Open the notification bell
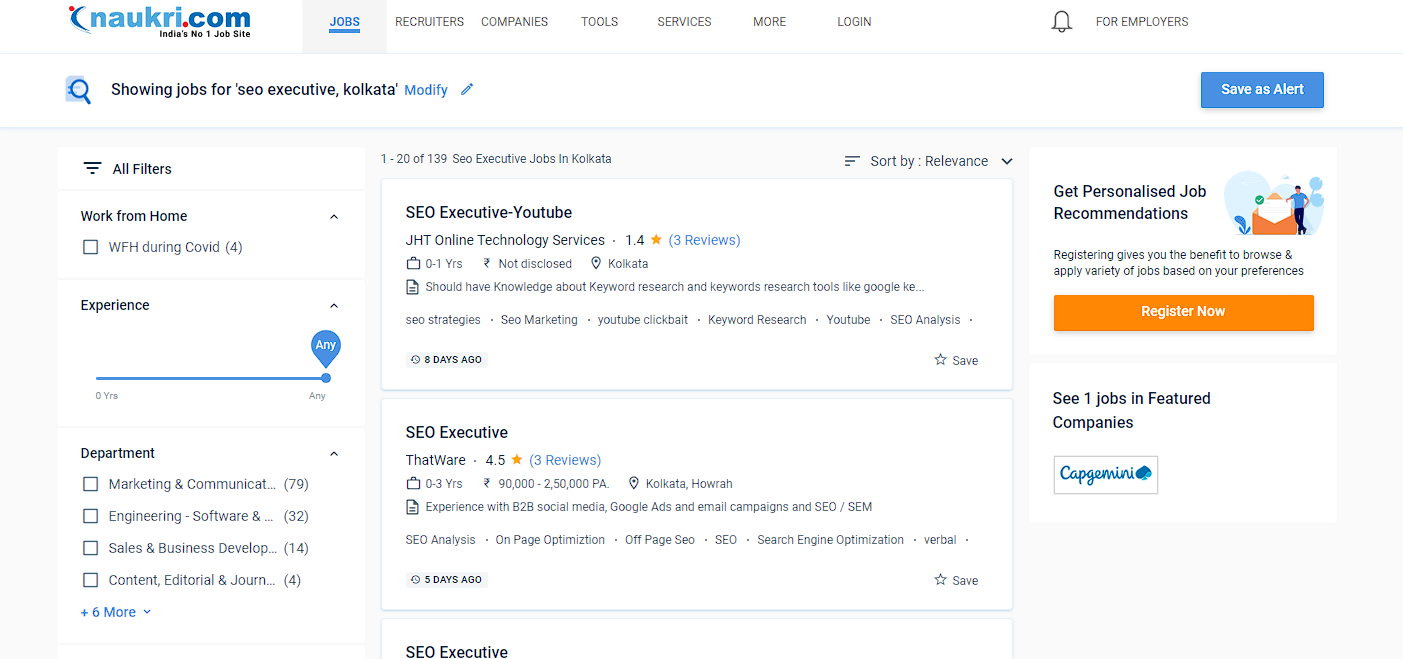 point(1061,21)
